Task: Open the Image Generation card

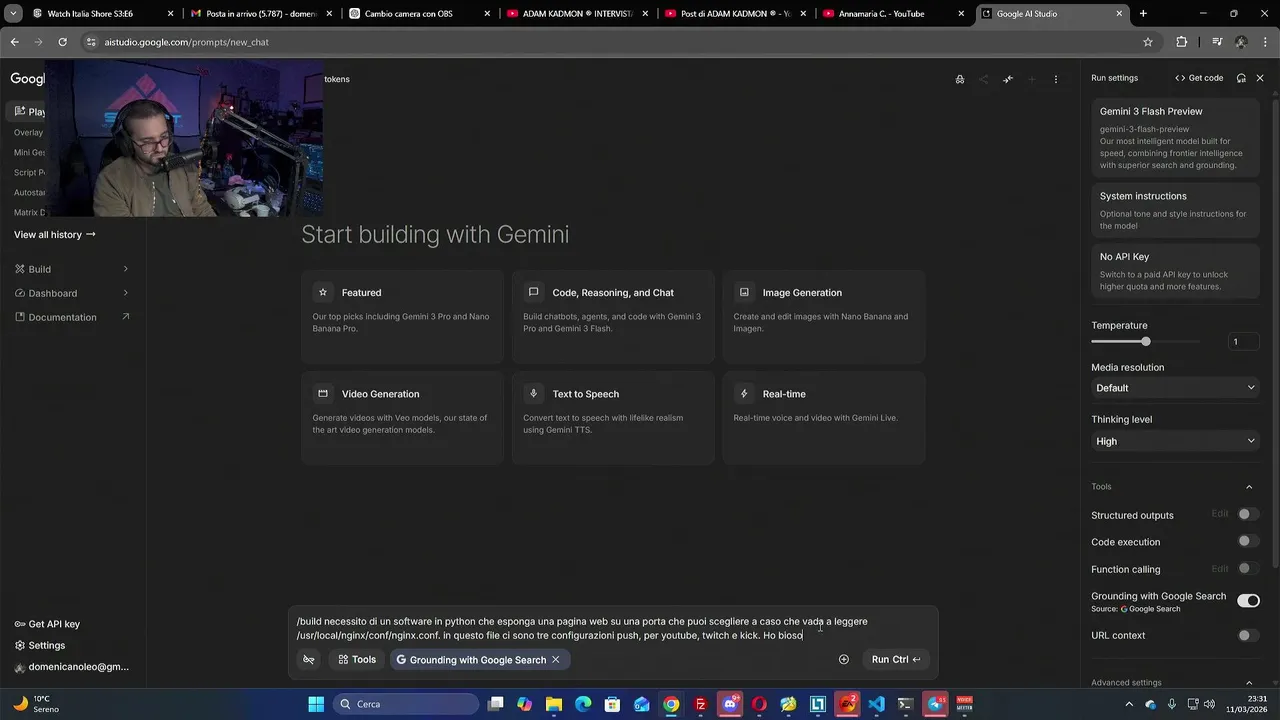Action: click(824, 316)
